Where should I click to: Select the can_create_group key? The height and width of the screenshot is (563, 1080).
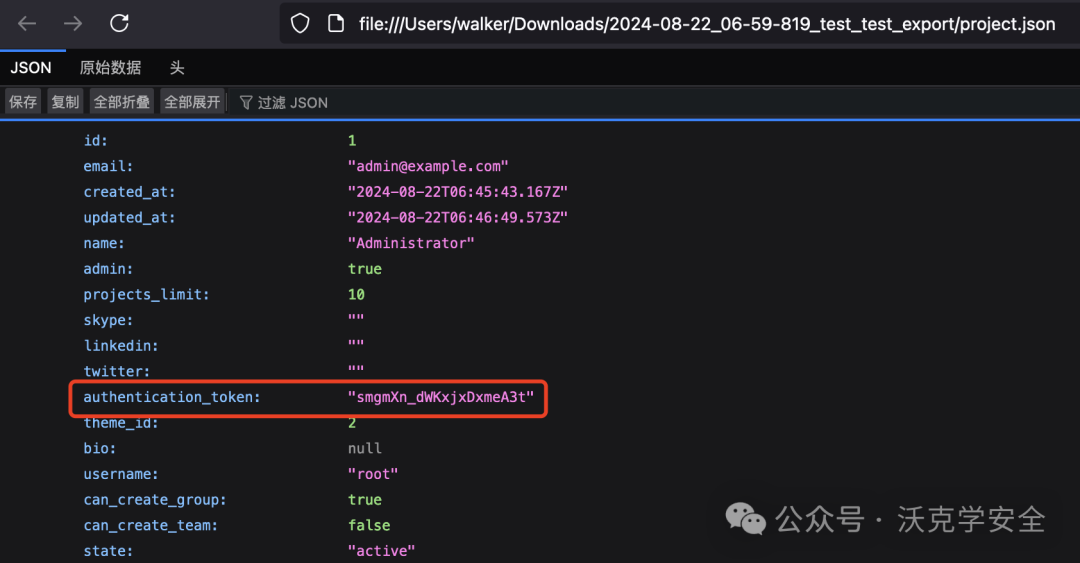(154, 500)
